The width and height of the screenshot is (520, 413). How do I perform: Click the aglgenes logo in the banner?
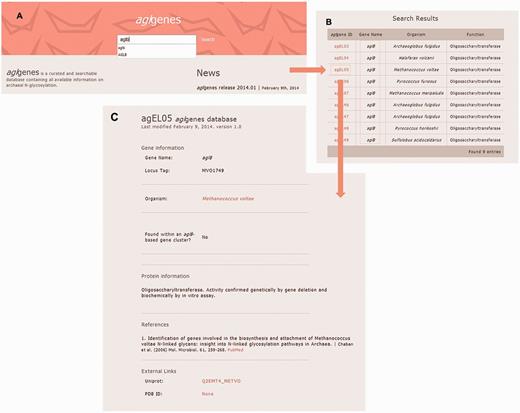coord(158,20)
